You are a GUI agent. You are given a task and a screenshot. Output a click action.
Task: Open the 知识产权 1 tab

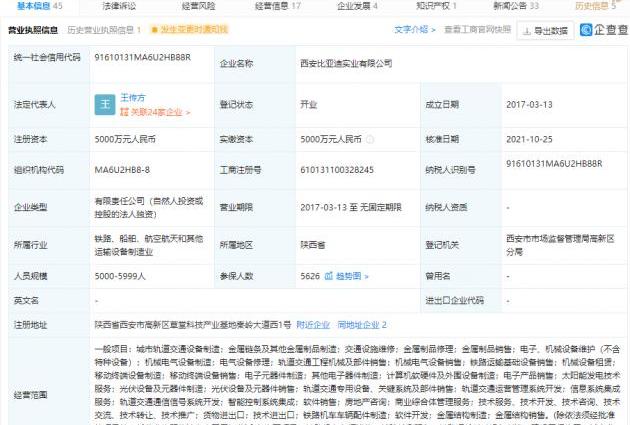point(436,6)
